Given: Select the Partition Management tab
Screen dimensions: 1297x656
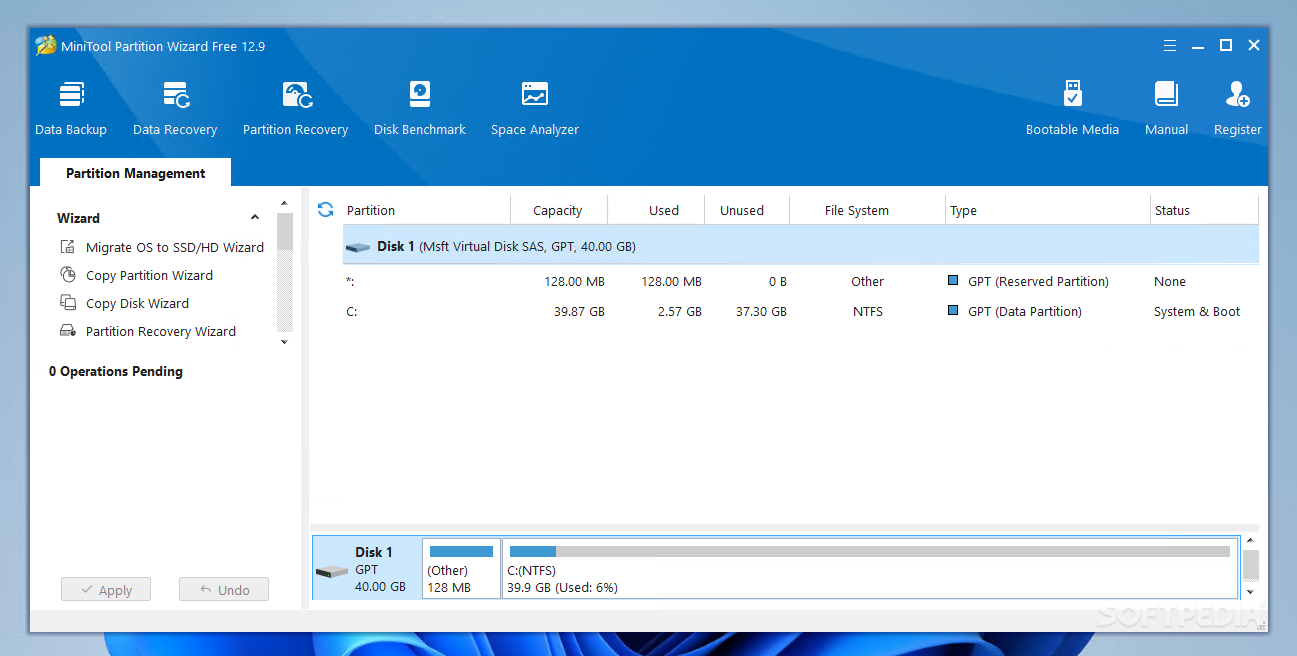Looking at the screenshot, I should point(135,173).
